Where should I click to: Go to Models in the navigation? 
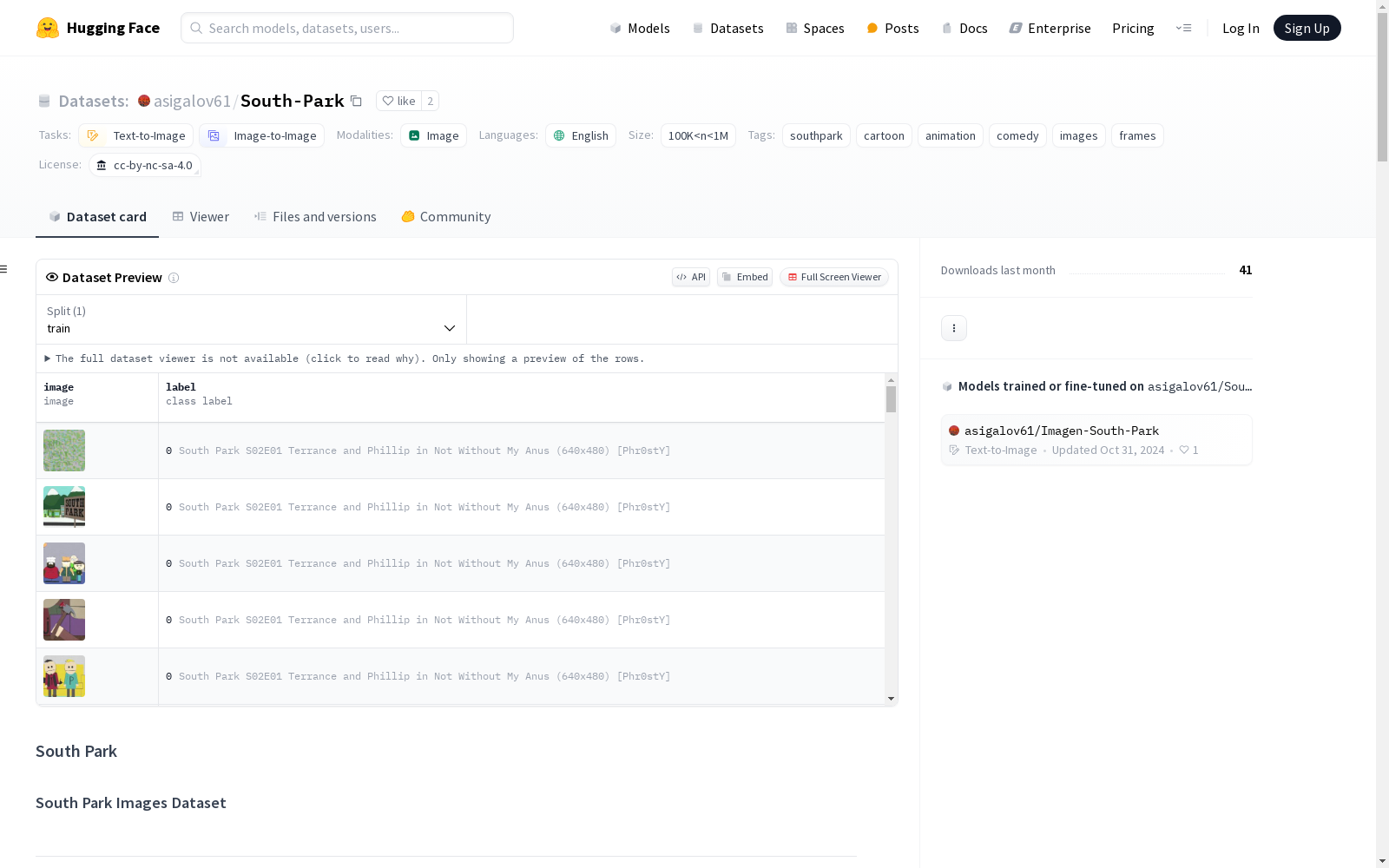click(640, 28)
